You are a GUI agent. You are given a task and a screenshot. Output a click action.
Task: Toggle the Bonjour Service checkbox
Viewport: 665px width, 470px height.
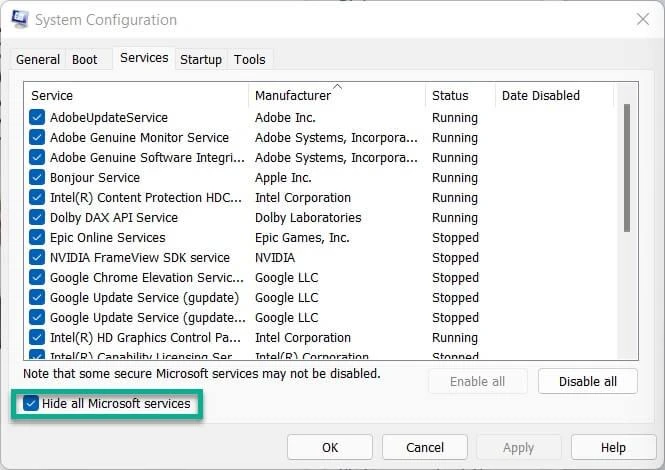click(37, 178)
